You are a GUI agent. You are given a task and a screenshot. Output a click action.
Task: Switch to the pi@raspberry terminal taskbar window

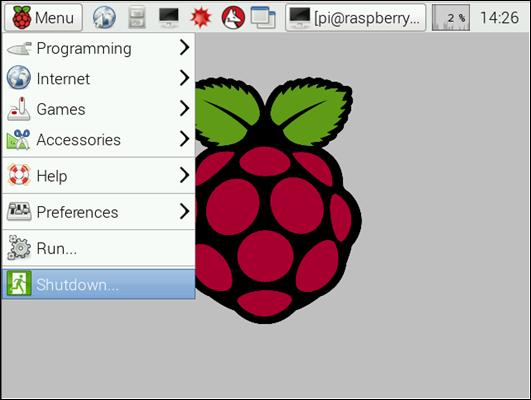pos(356,17)
